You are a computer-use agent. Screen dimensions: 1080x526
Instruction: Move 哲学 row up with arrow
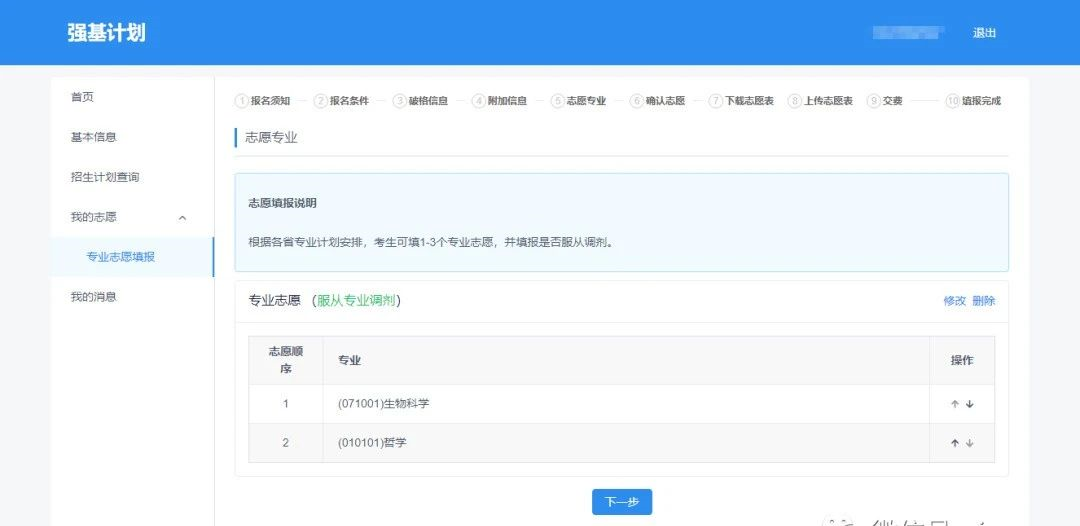point(955,443)
